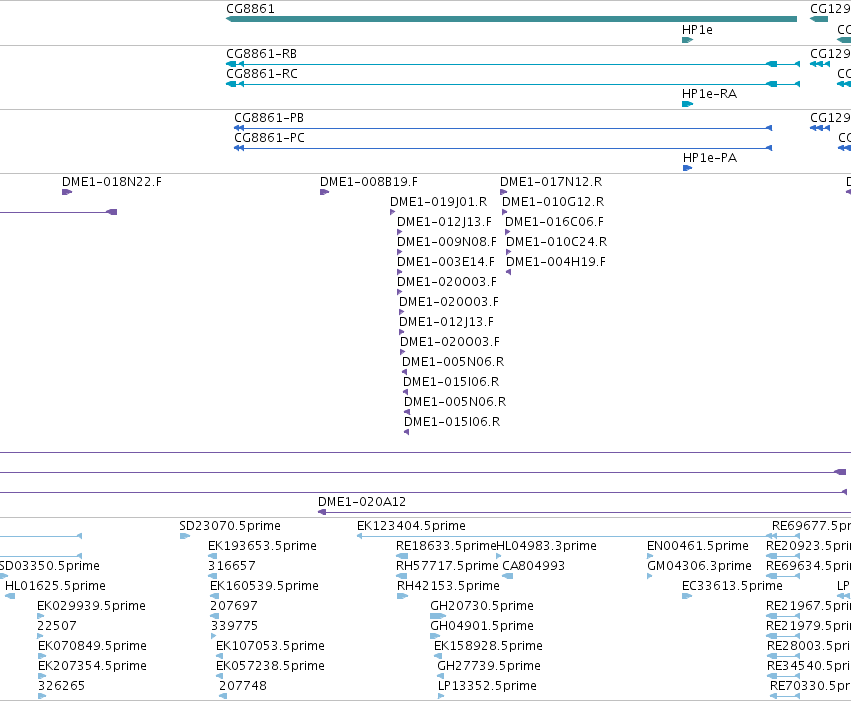Open the 339775 feature label

click(x=234, y=626)
